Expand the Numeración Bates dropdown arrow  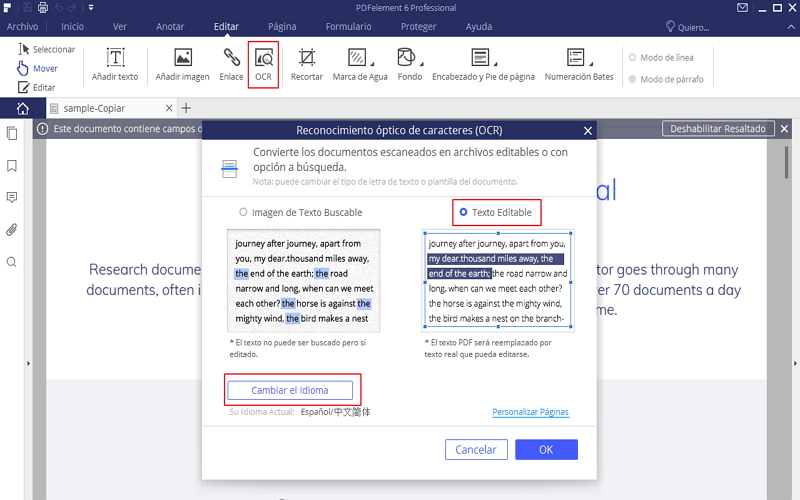(x=591, y=64)
